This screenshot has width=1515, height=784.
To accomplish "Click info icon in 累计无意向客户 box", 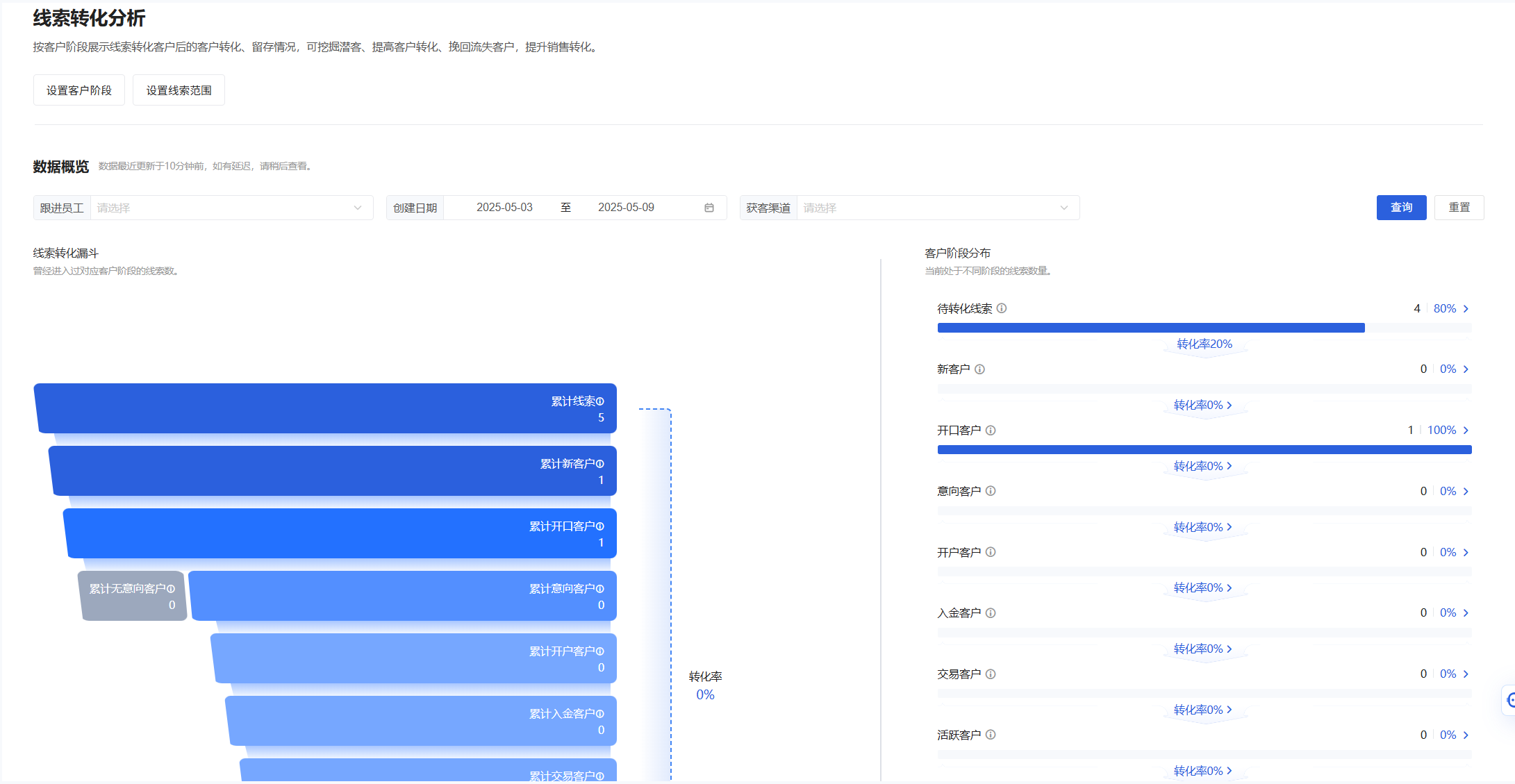I will point(171,589).
